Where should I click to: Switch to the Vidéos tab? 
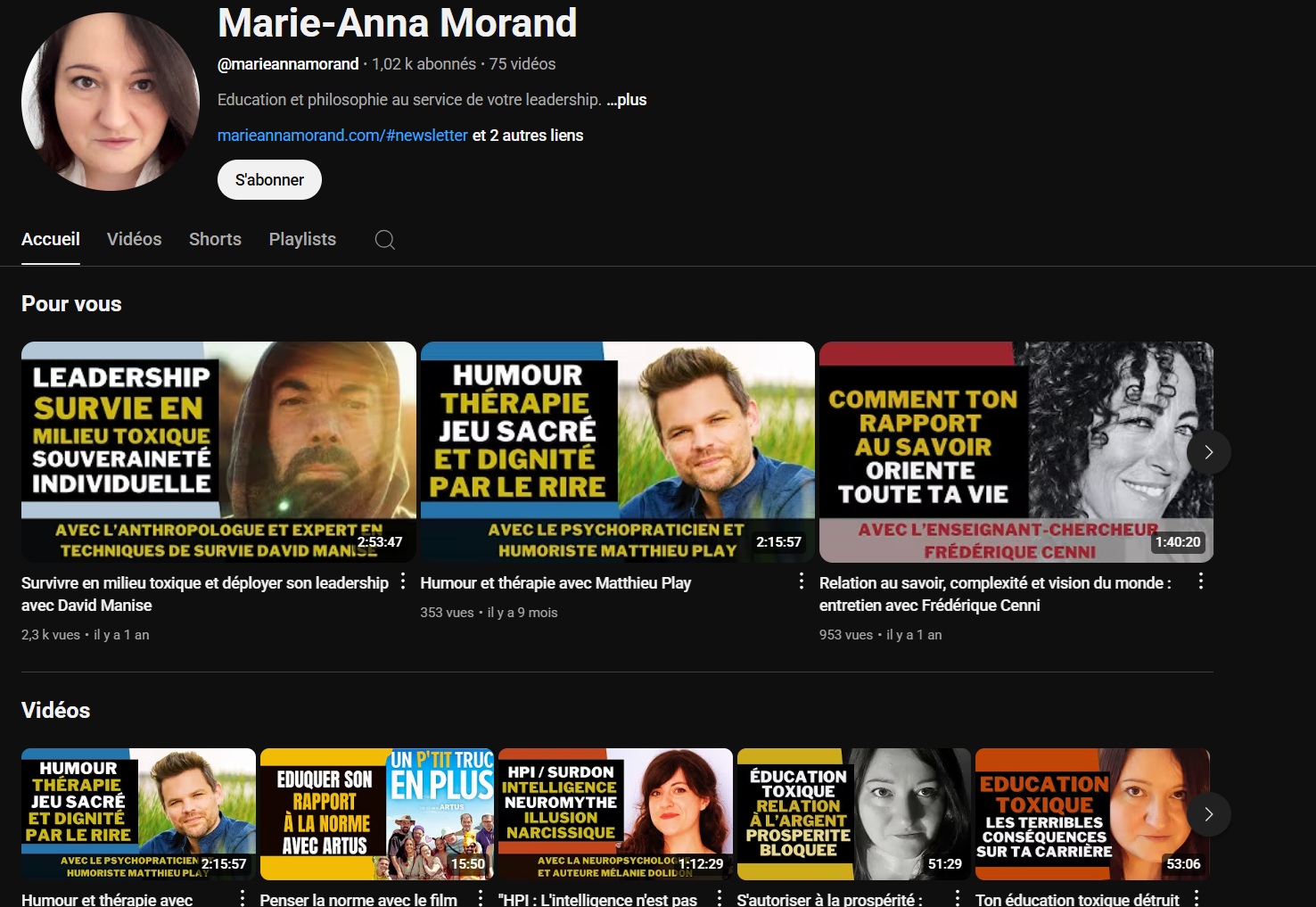134,239
